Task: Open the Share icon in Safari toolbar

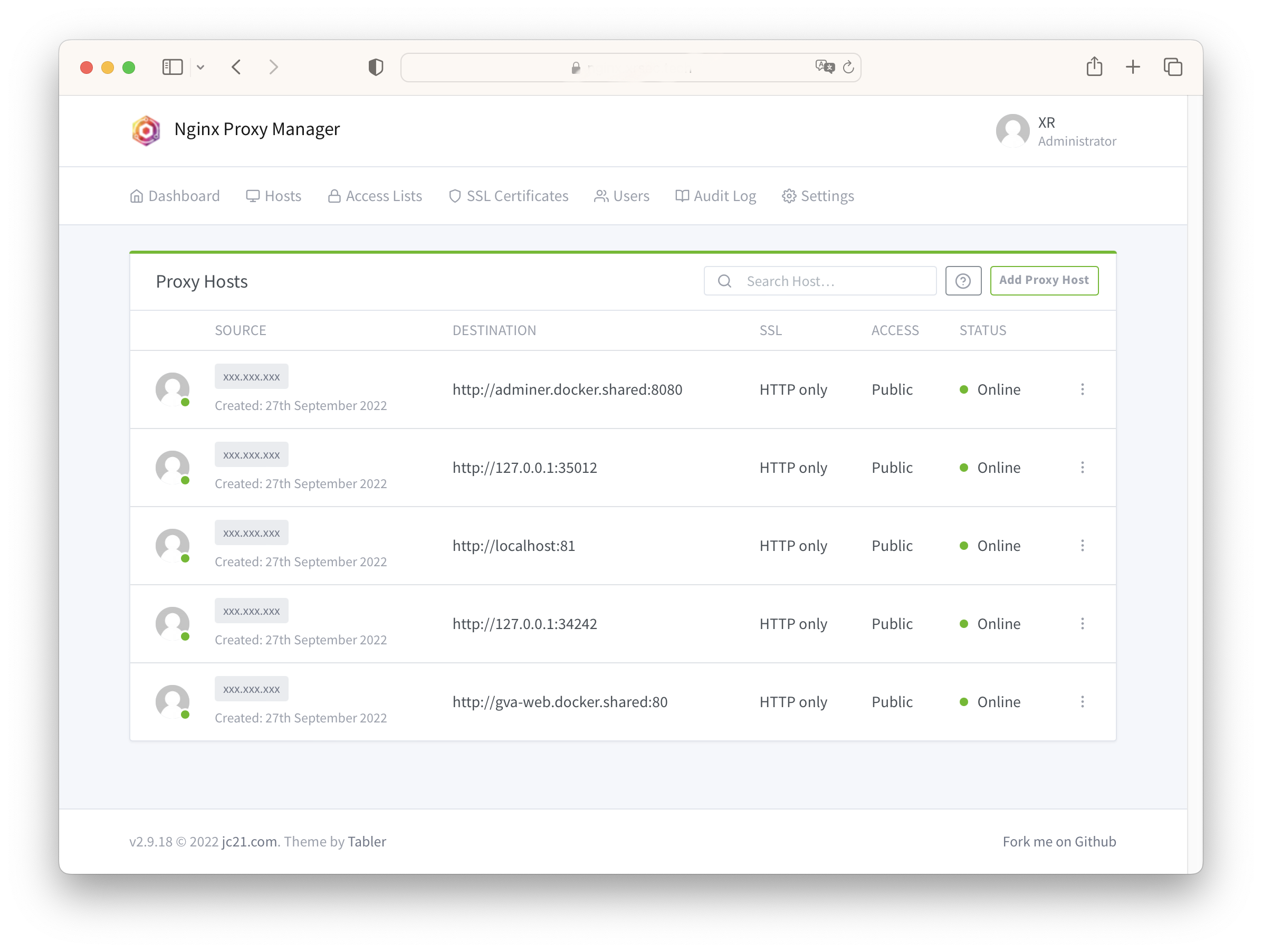Action: coord(1094,66)
